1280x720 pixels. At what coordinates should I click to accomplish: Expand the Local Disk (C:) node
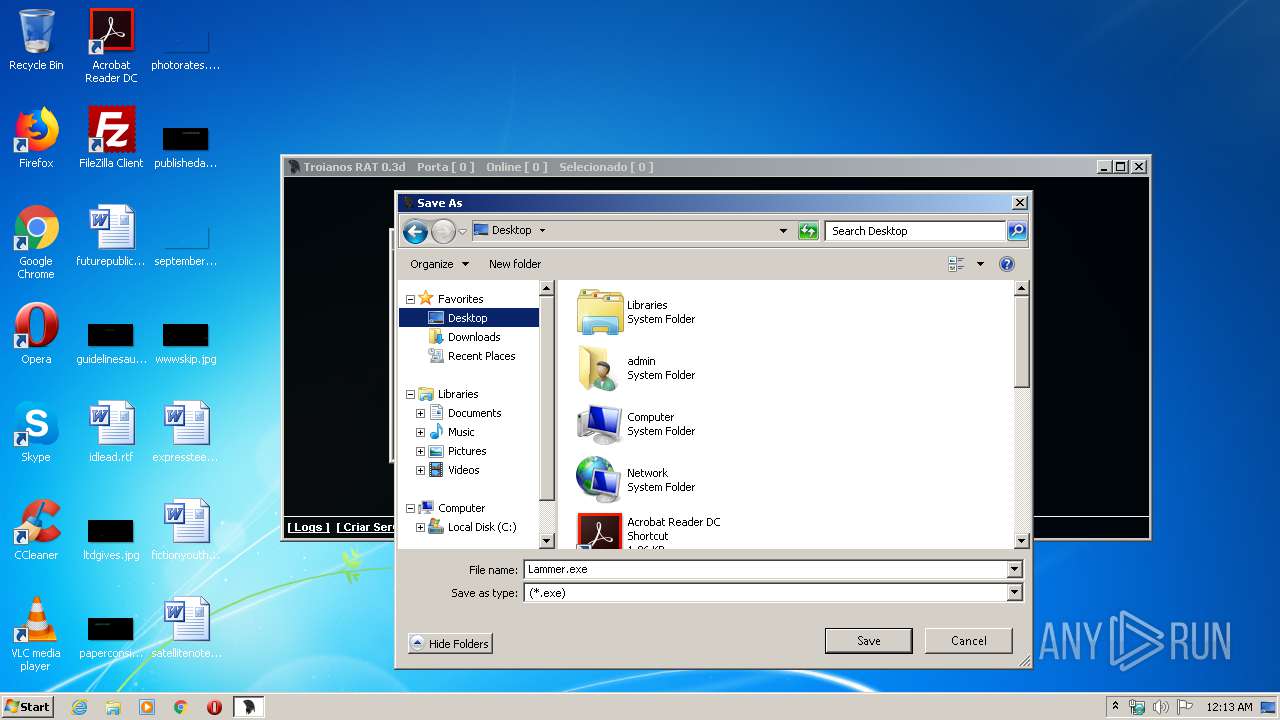tap(421, 527)
